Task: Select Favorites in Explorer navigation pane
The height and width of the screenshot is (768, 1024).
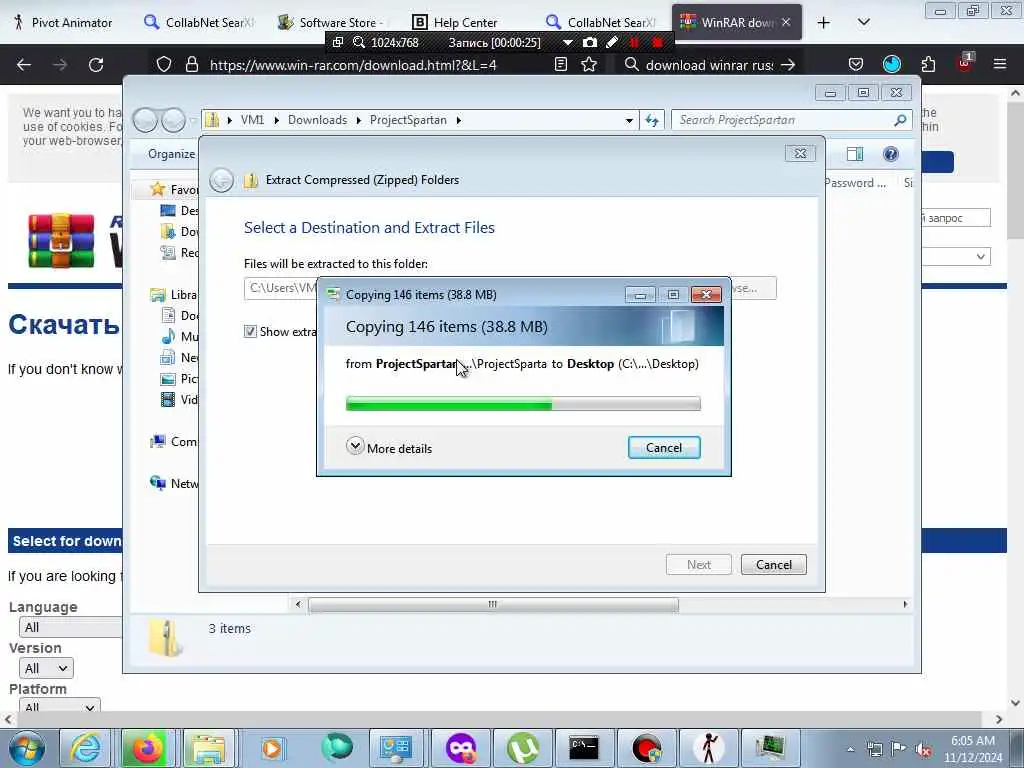Action: pyautogui.click(x=174, y=189)
